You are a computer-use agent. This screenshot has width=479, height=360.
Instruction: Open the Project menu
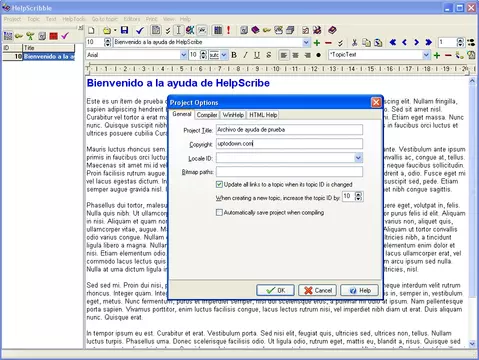12,19
